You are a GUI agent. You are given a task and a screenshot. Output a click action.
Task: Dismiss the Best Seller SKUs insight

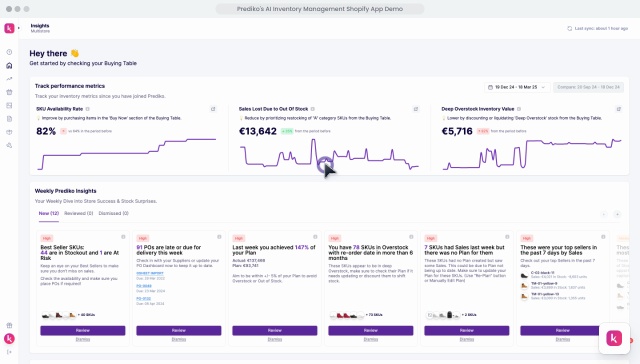[83, 340]
